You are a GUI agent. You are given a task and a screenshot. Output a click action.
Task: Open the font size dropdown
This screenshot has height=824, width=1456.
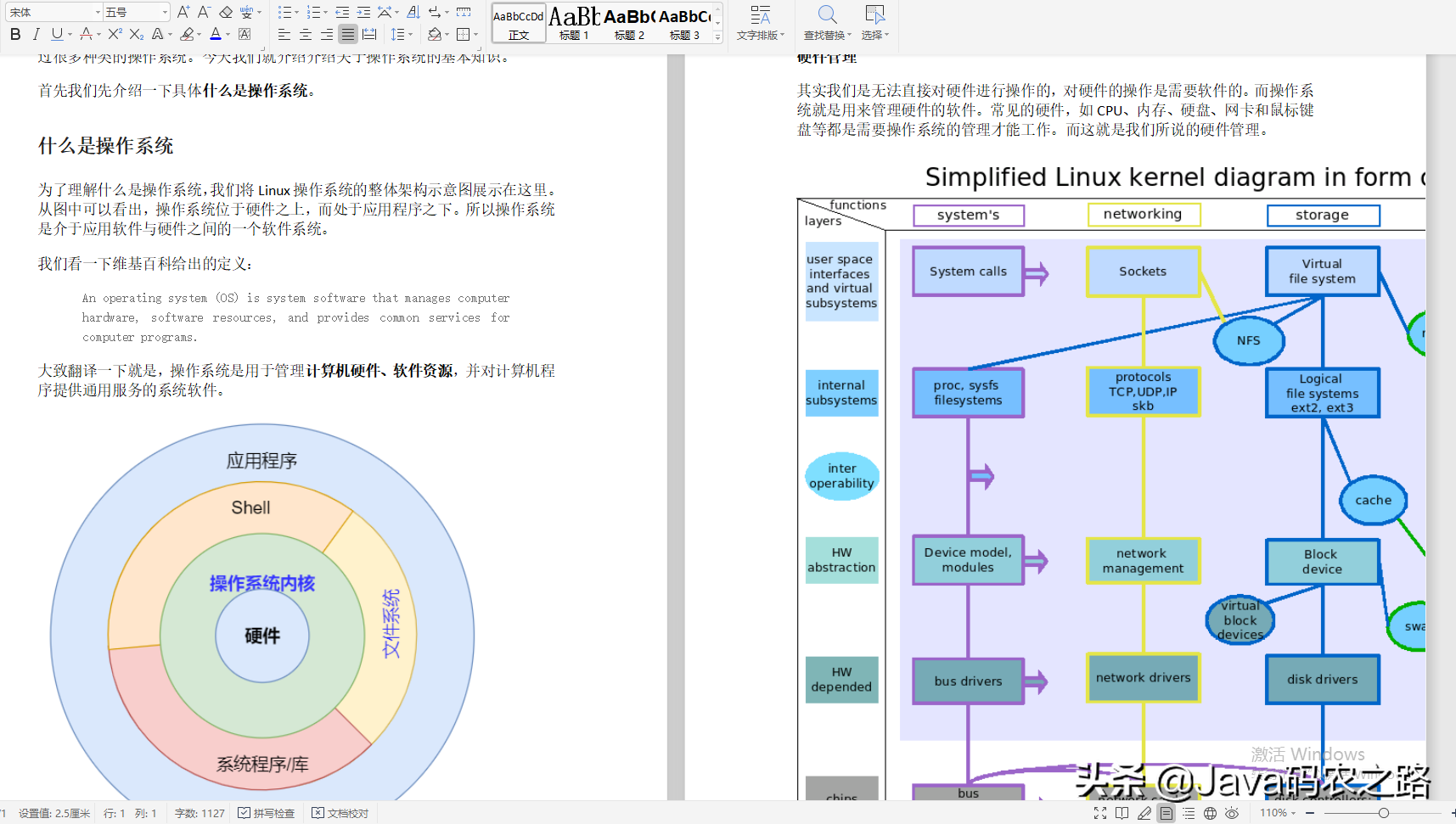[x=165, y=12]
